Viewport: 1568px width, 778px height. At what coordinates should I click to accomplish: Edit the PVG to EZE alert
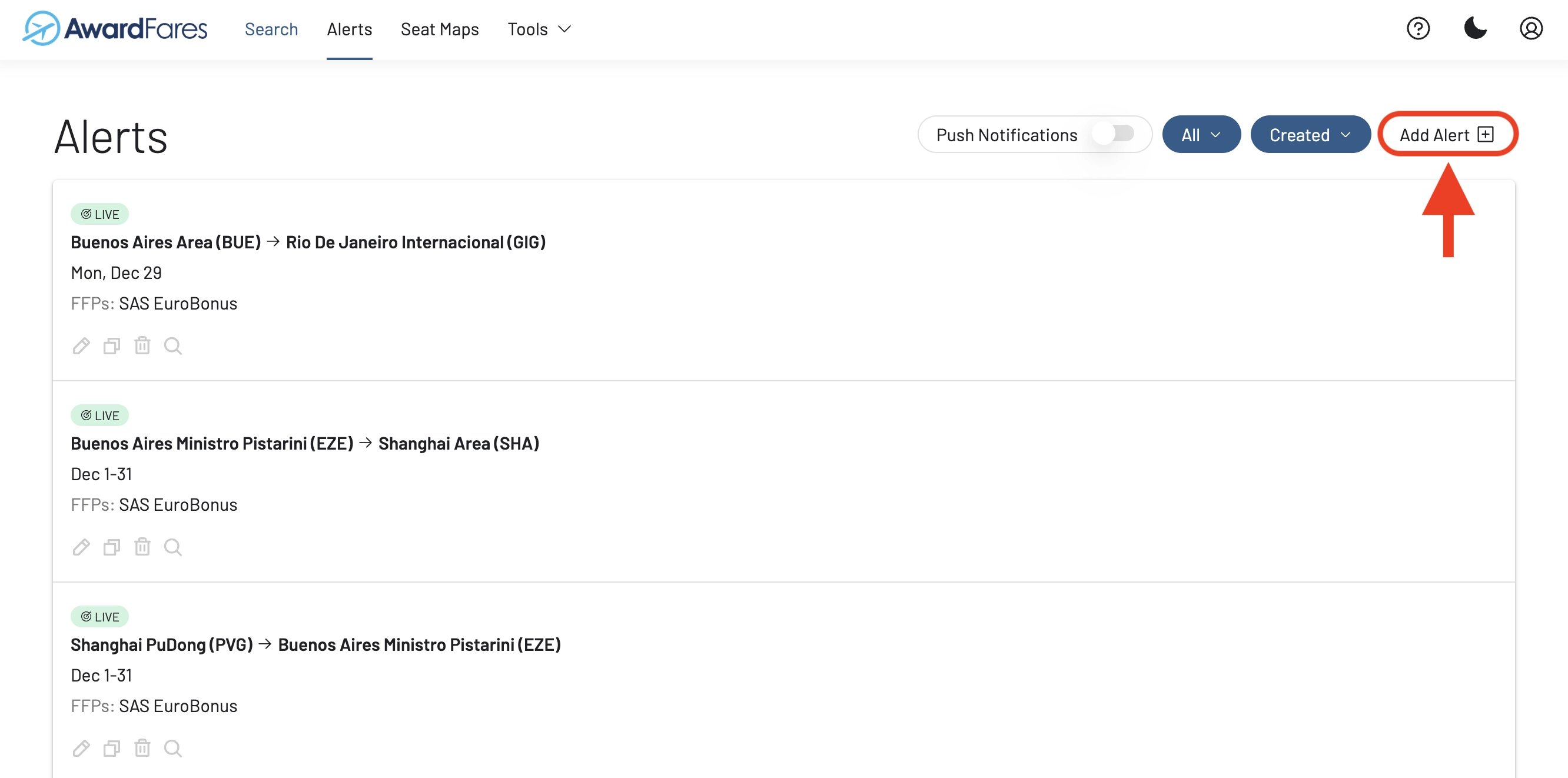[81, 748]
